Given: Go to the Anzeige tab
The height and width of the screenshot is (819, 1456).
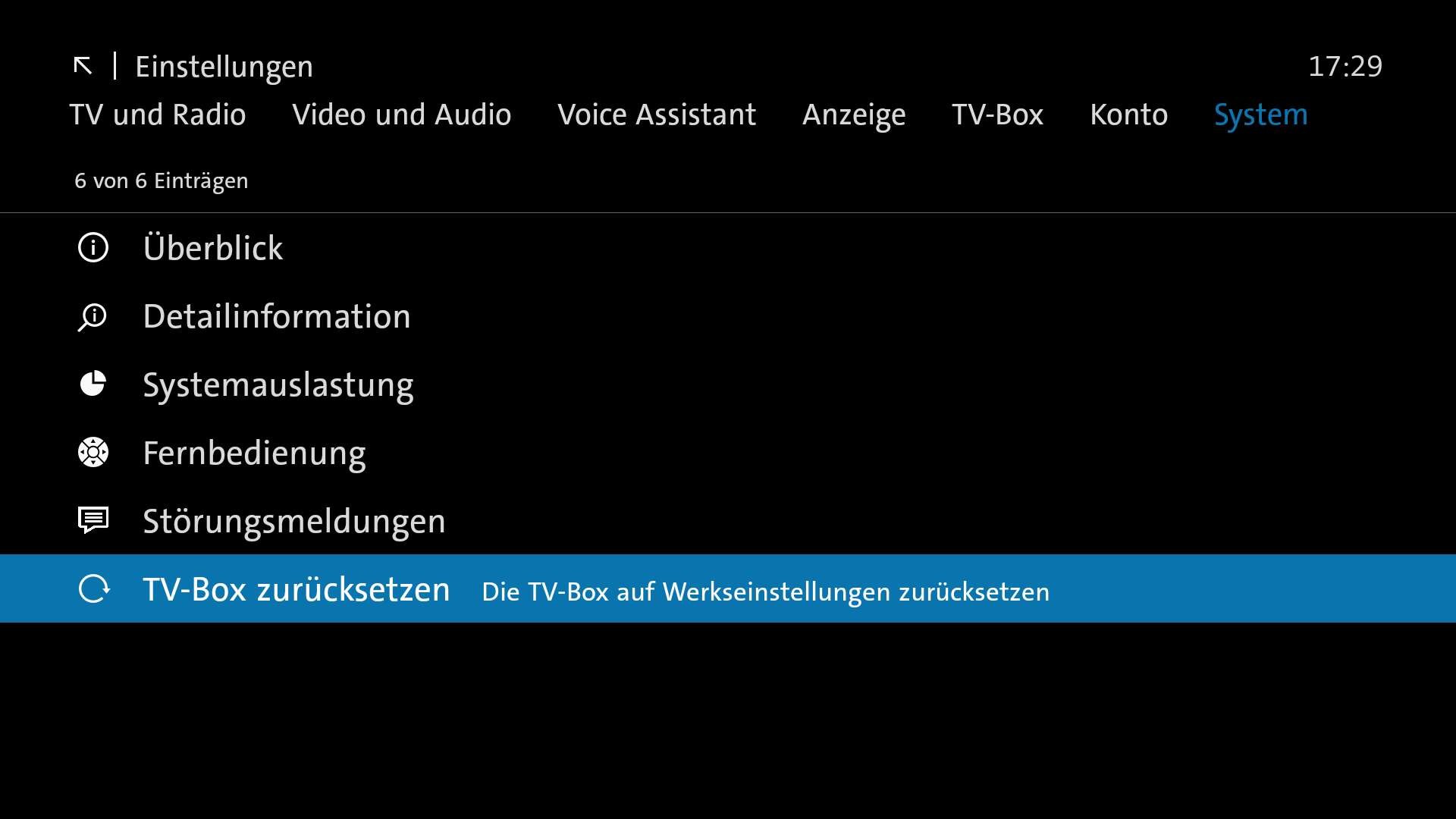Looking at the screenshot, I should (854, 115).
